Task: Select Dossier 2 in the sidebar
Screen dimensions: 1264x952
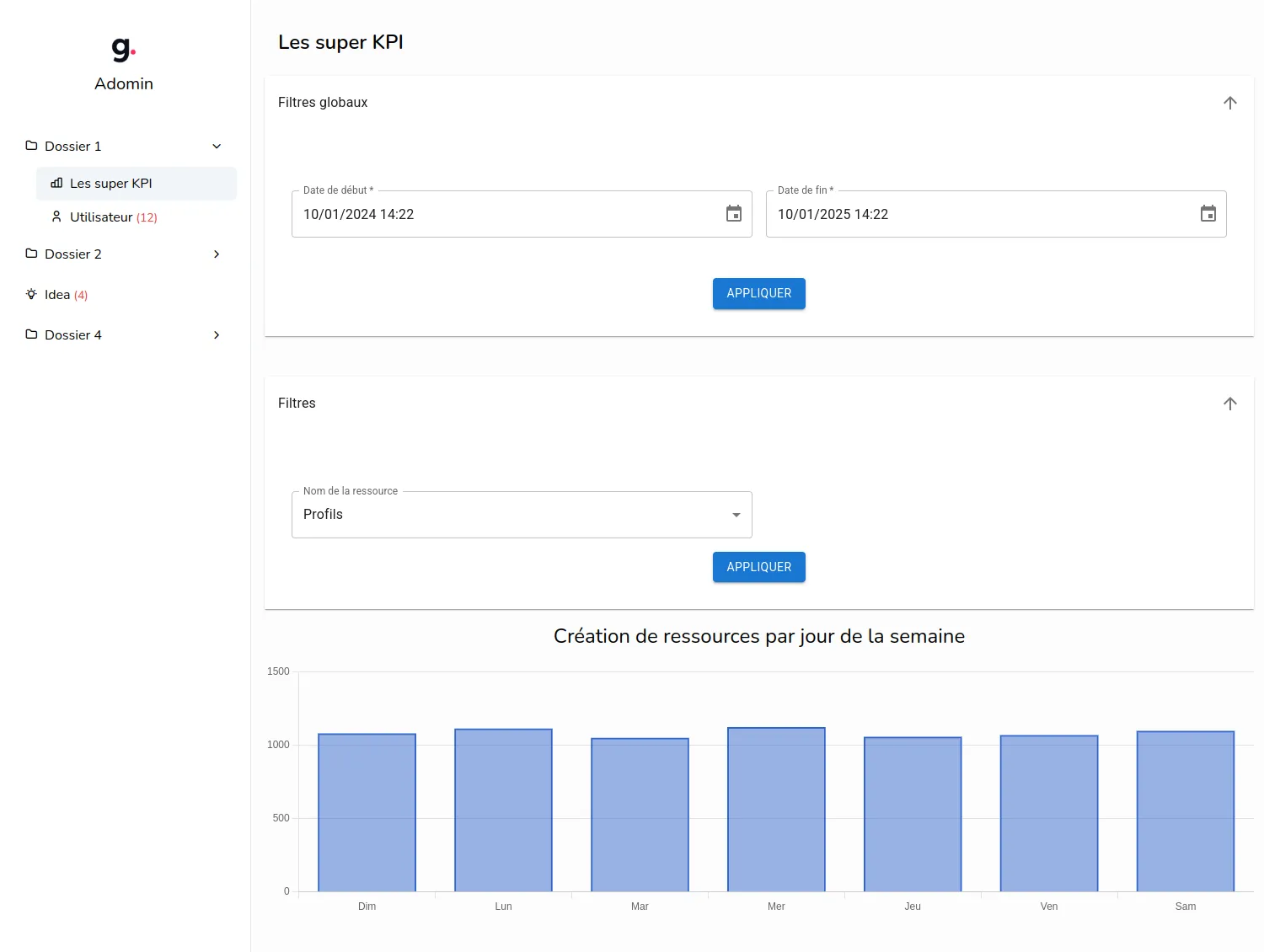Action: (x=126, y=254)
